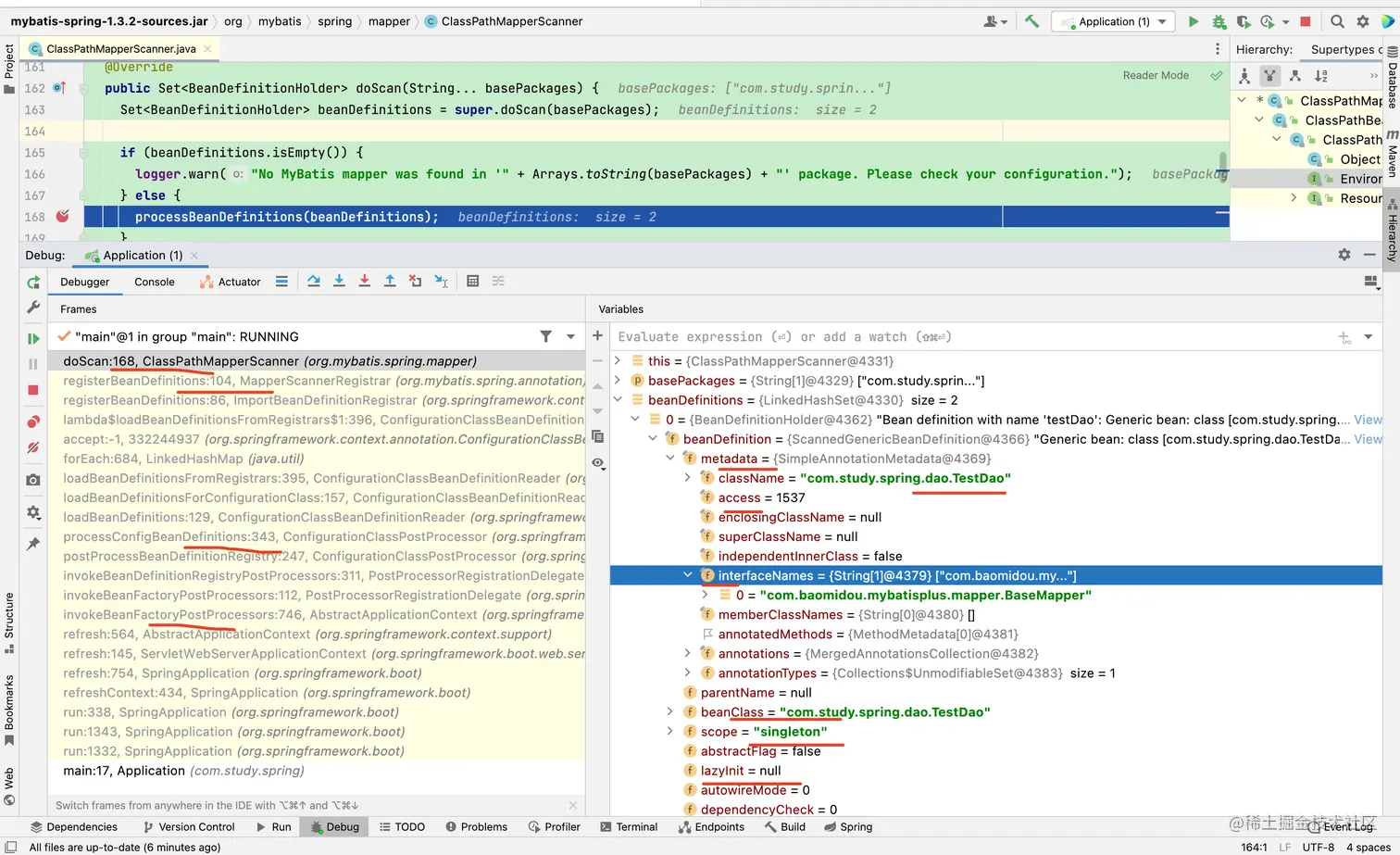Run Application (1) with the green play icon
Image resolution: width=1400 pixels, height=855 pixels.
(x=1194, y=21)
